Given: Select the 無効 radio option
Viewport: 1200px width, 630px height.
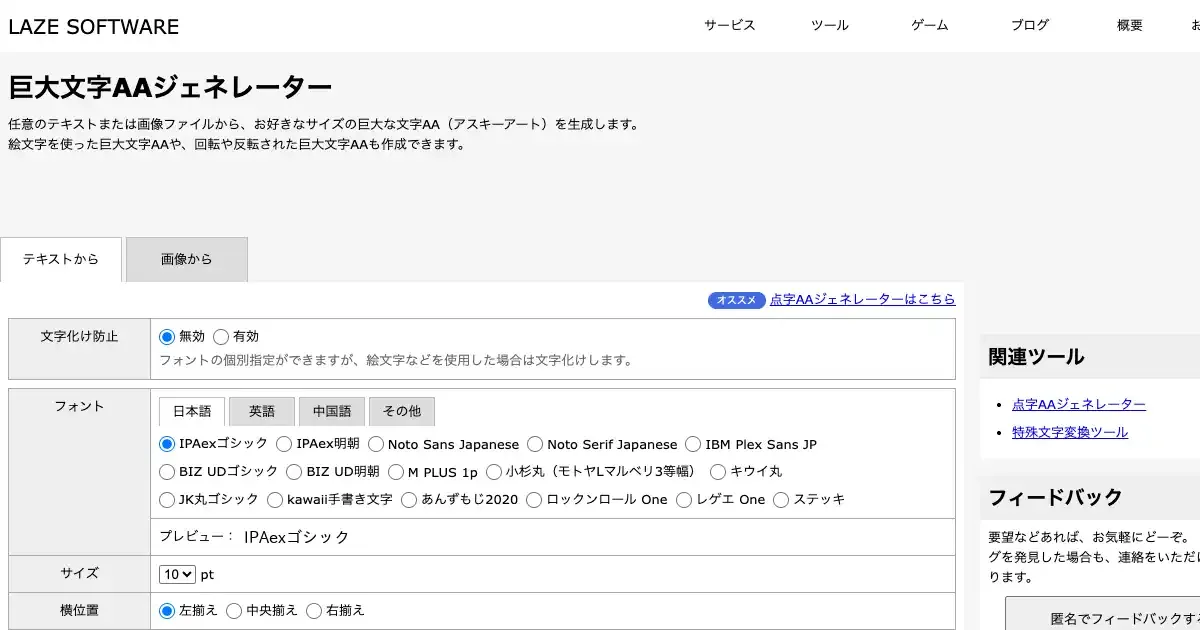Looking at the screenshot, I should click(167, 337).
